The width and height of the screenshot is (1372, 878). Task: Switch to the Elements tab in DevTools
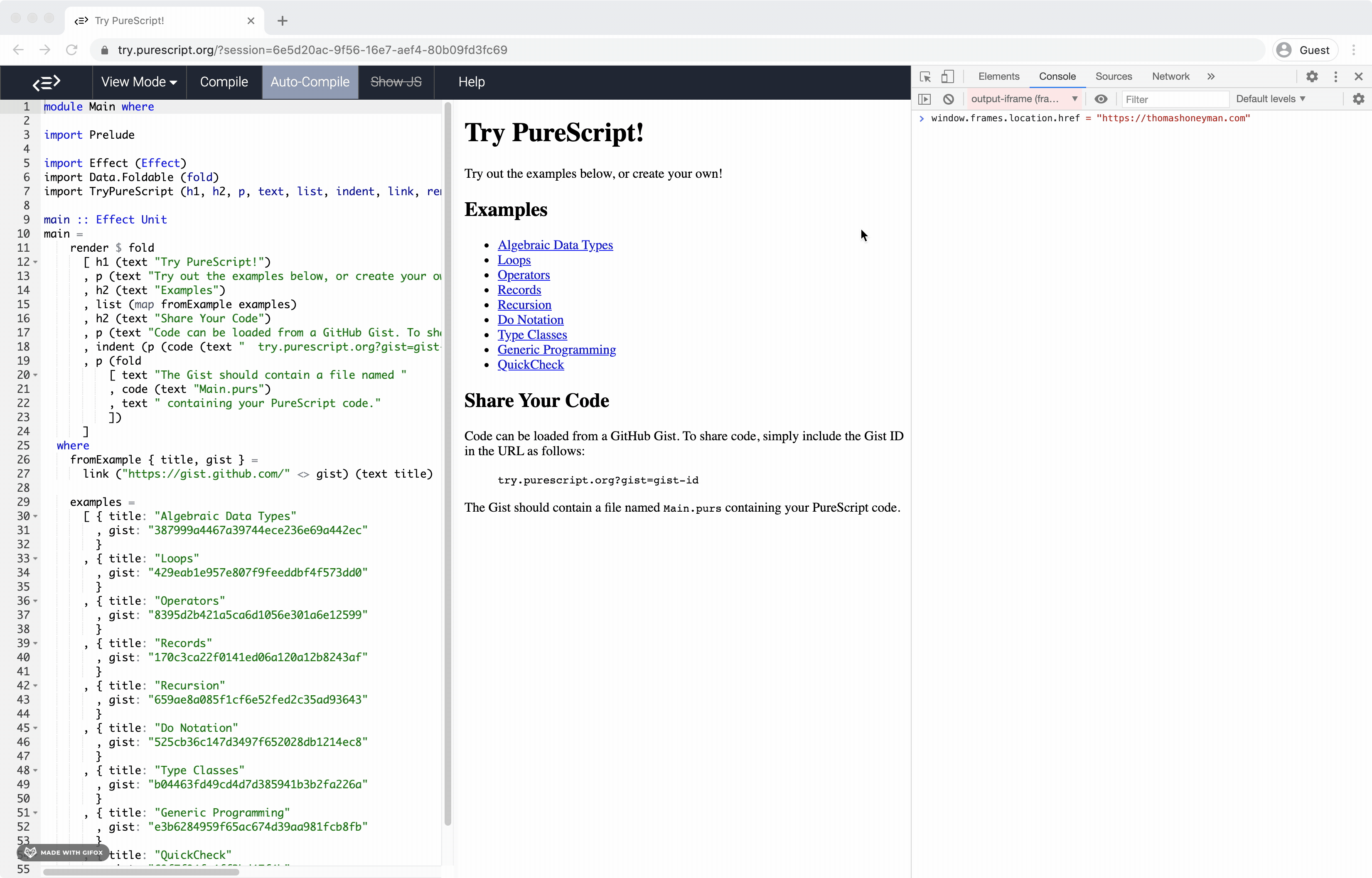click(x=998, y=76)
